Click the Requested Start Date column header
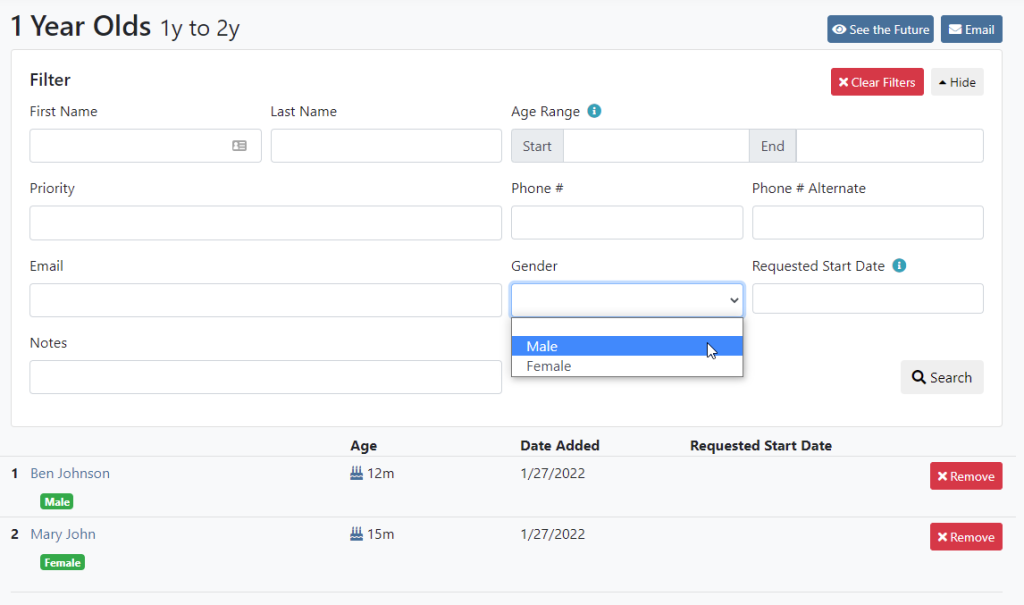Image resolution: width=1024 pixels, height=605 pixels. 761,446
